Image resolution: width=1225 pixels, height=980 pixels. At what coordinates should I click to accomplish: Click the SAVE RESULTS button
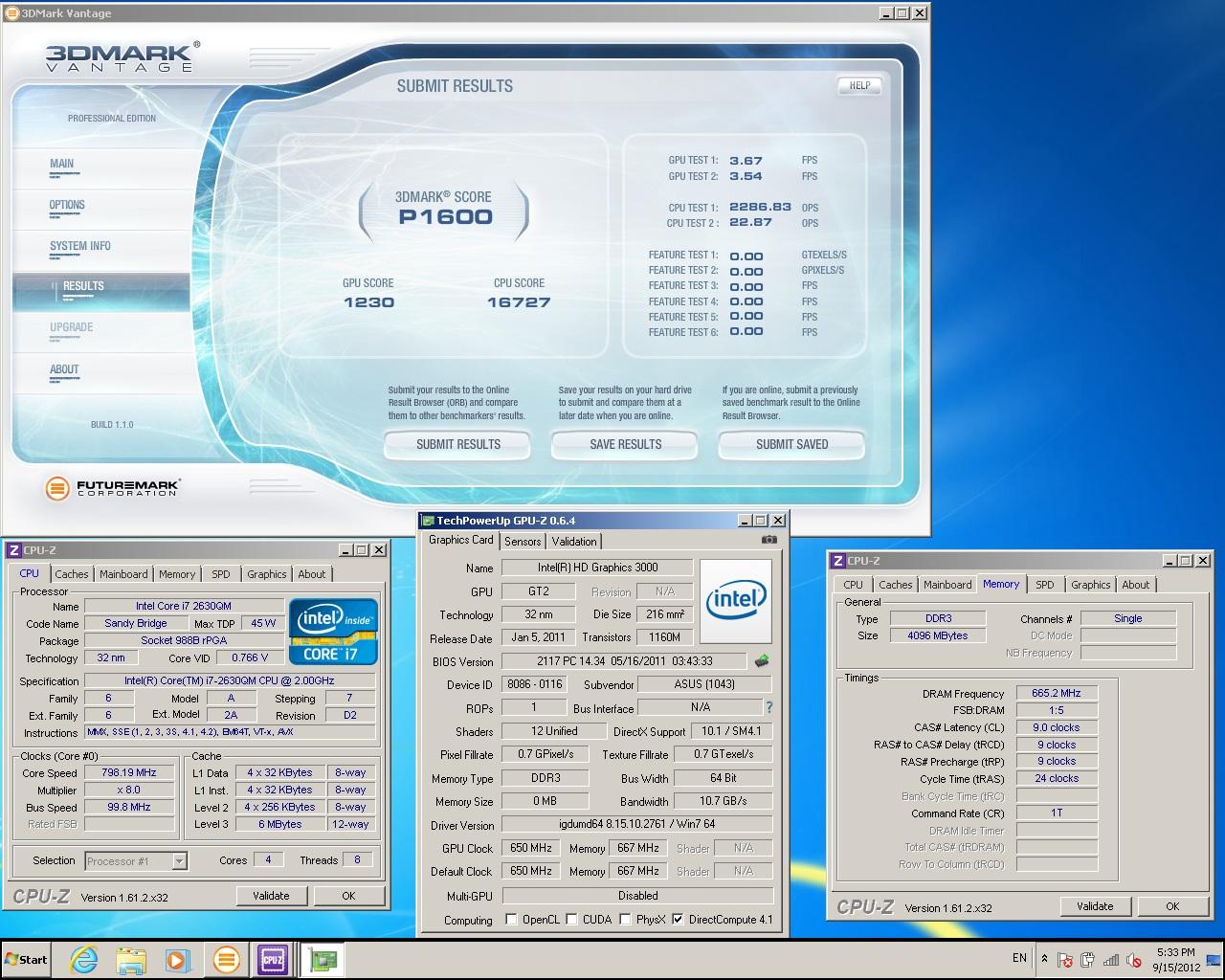coord(626,444)
